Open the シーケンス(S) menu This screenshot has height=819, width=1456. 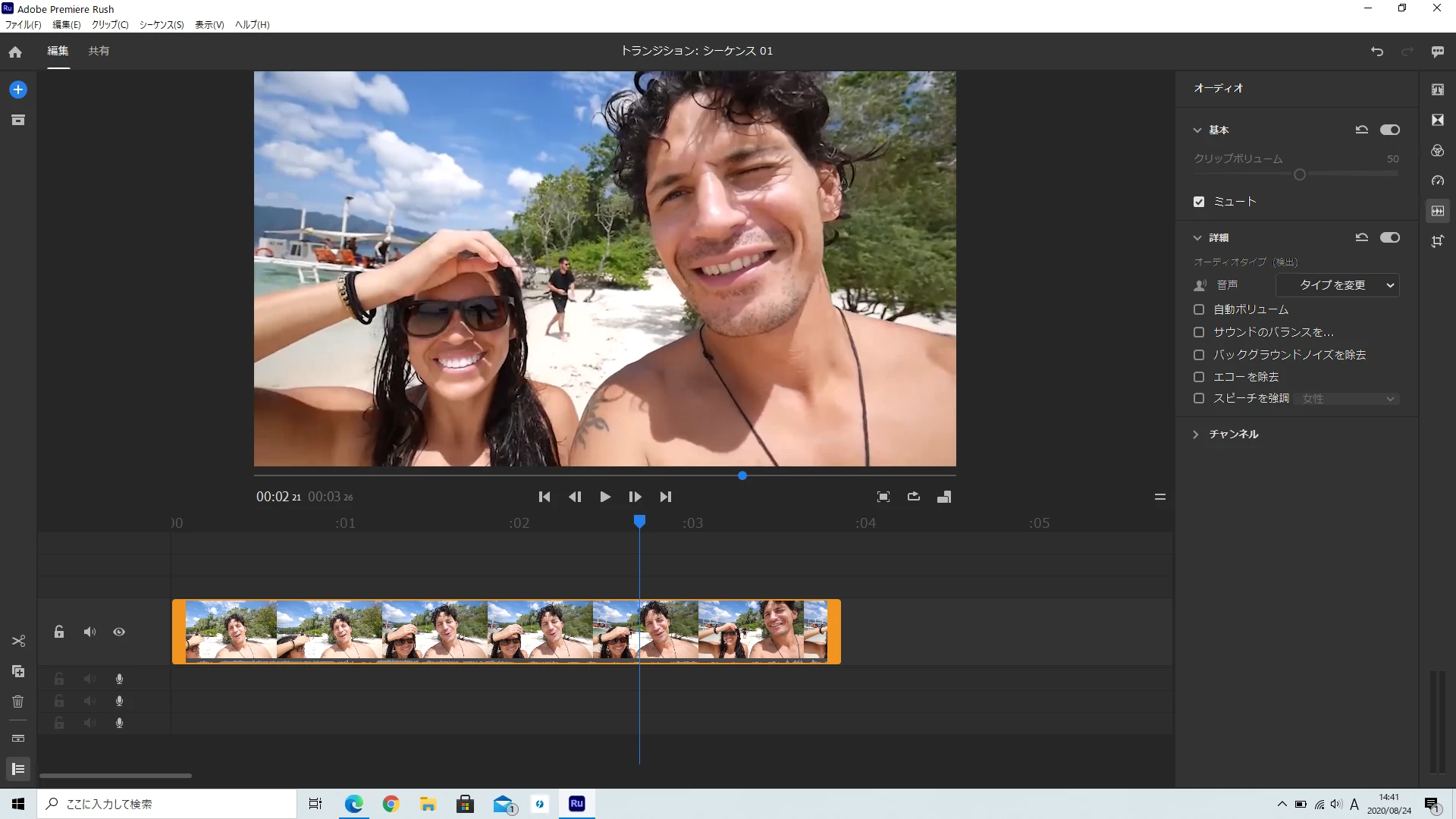tap(162, 24)
